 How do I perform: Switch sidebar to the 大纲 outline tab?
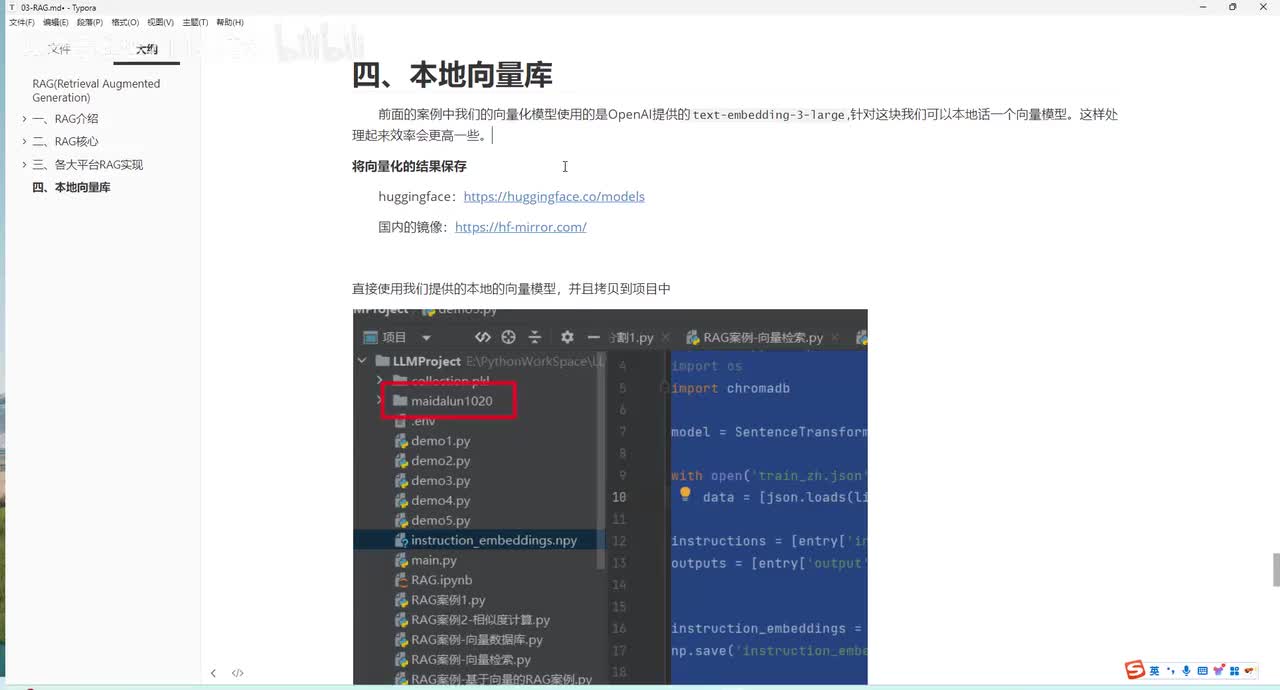point(146,49)
